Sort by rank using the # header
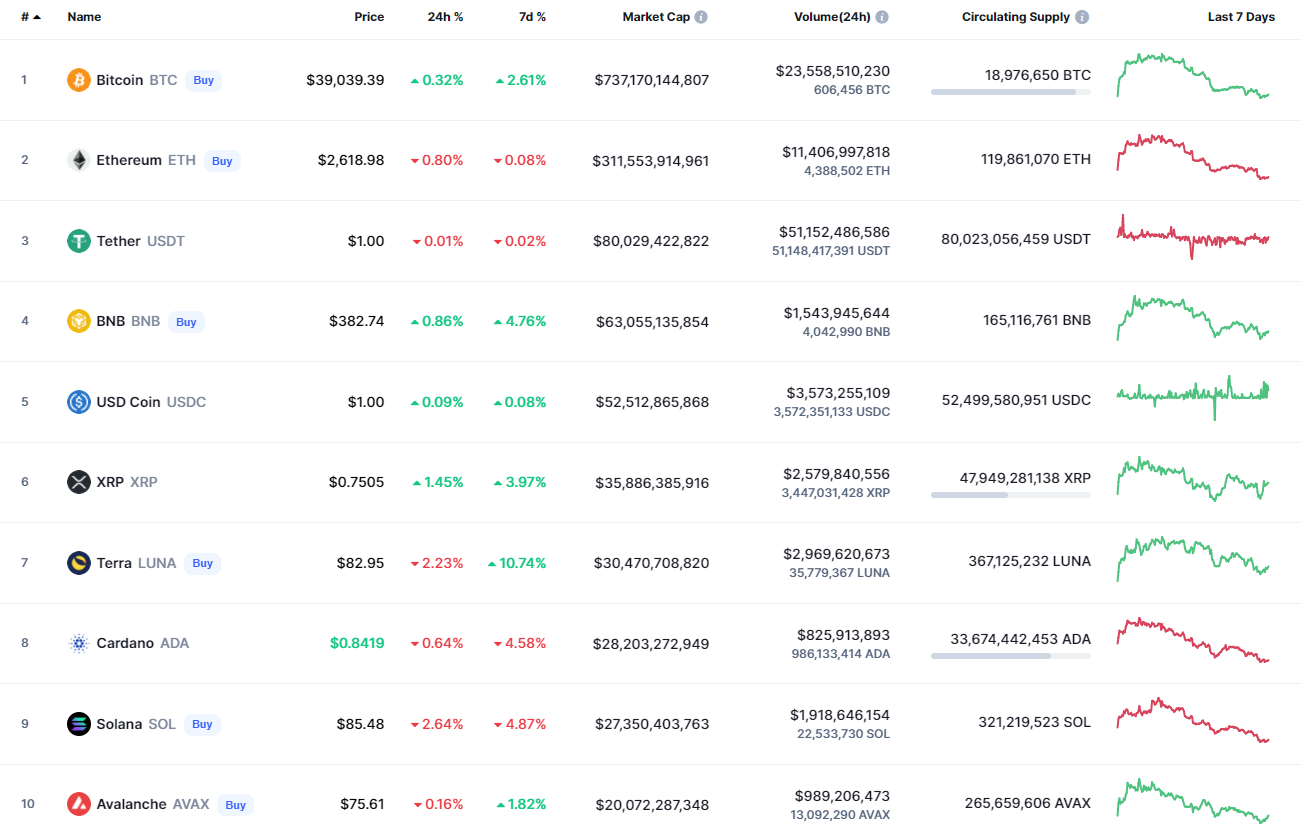 pyautogui.click(x=31, y=17)
